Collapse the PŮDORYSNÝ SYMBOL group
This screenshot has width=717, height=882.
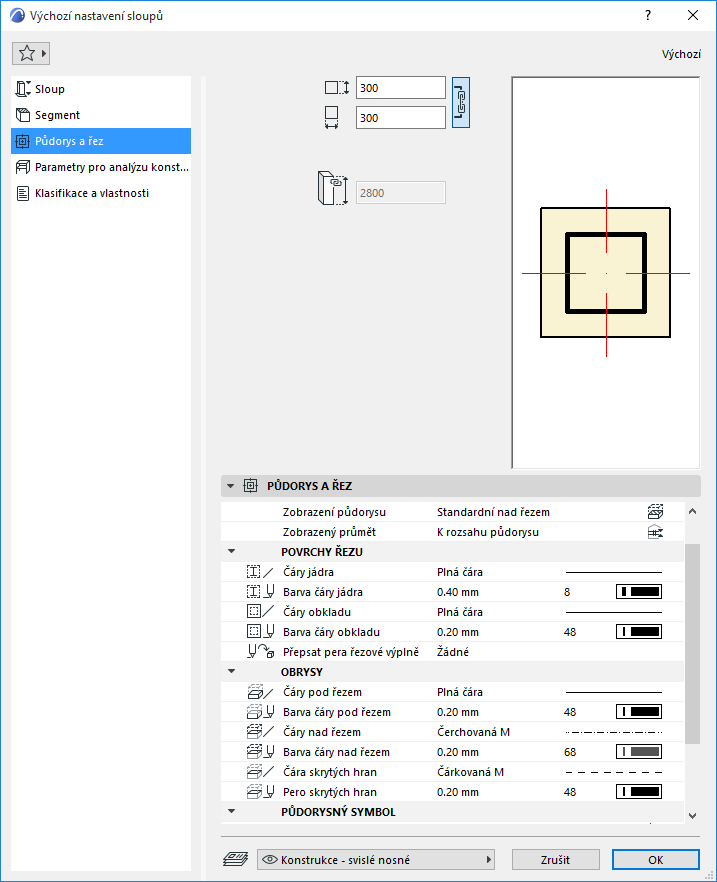pyautogui.click(x=232, y=811)
